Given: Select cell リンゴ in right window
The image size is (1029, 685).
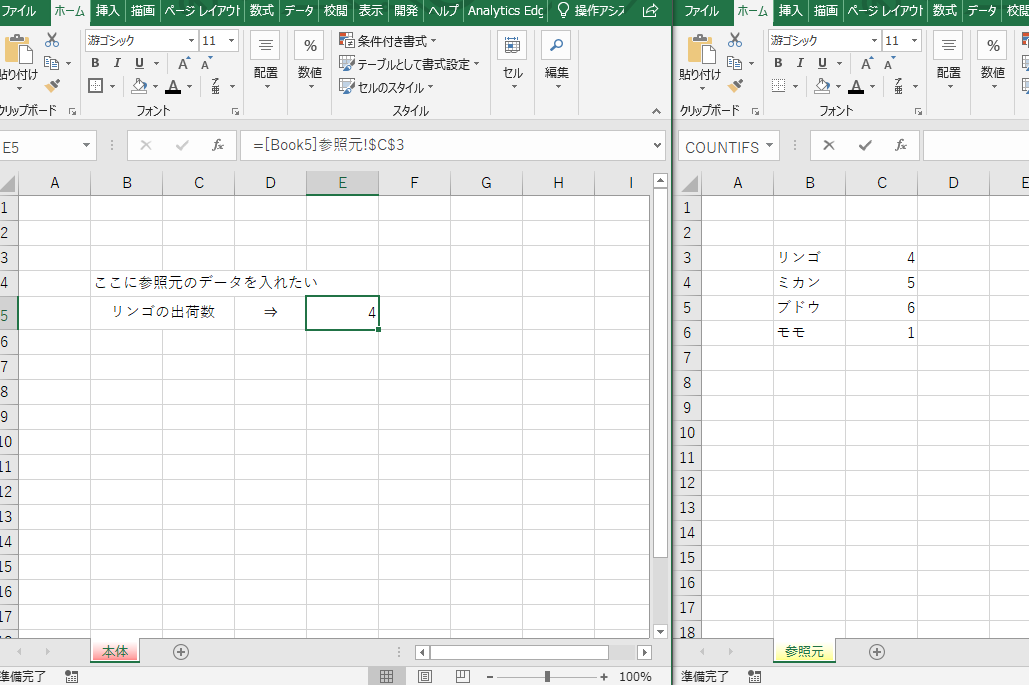Looking at the screenshot, I should point(809,258).
